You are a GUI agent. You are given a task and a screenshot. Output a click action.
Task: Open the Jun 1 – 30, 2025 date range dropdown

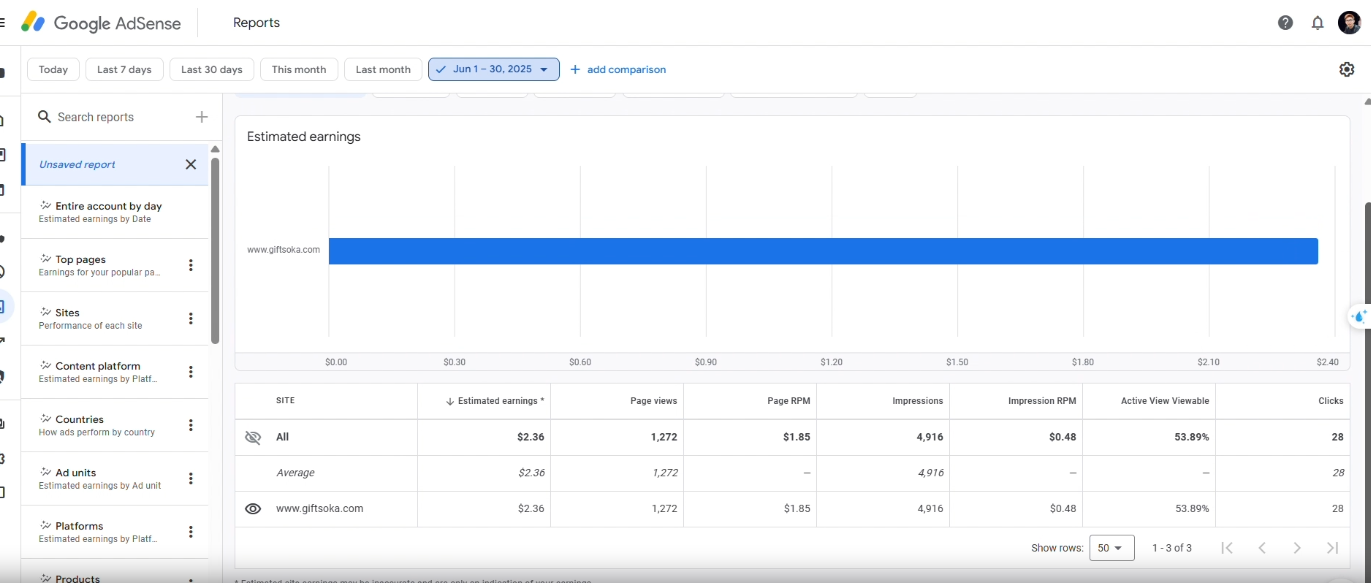pos(494,69)
